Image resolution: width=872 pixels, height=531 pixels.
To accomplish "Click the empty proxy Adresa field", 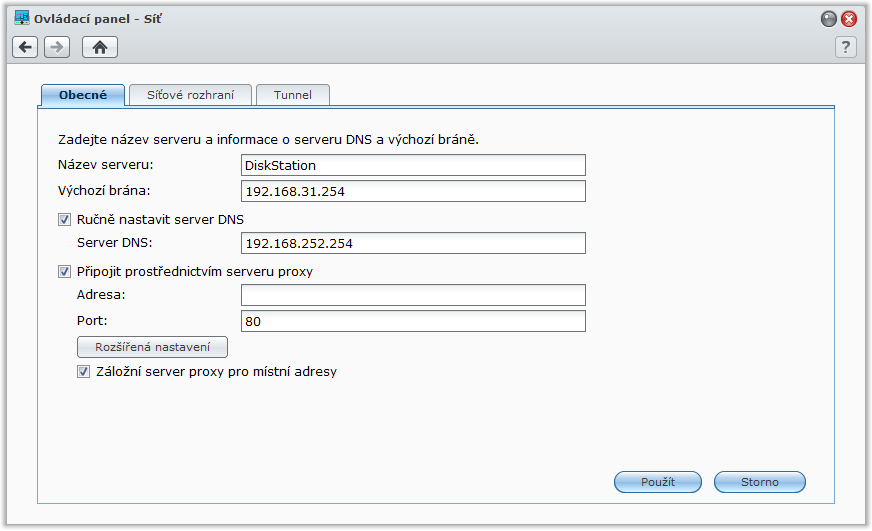I will 413,295.
